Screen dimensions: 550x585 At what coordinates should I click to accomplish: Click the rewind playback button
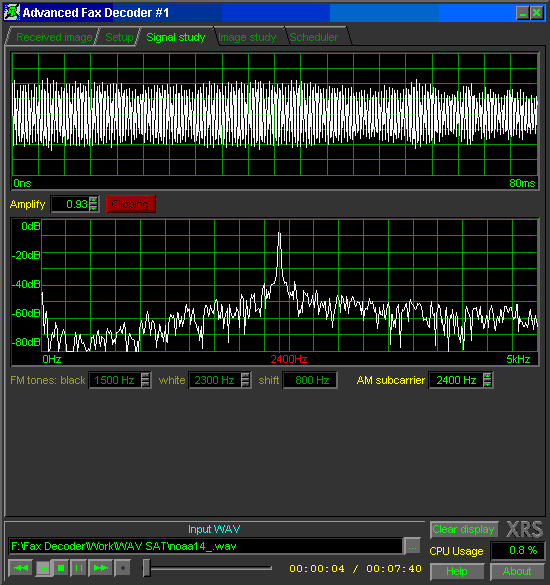click(x=20, y=568)
